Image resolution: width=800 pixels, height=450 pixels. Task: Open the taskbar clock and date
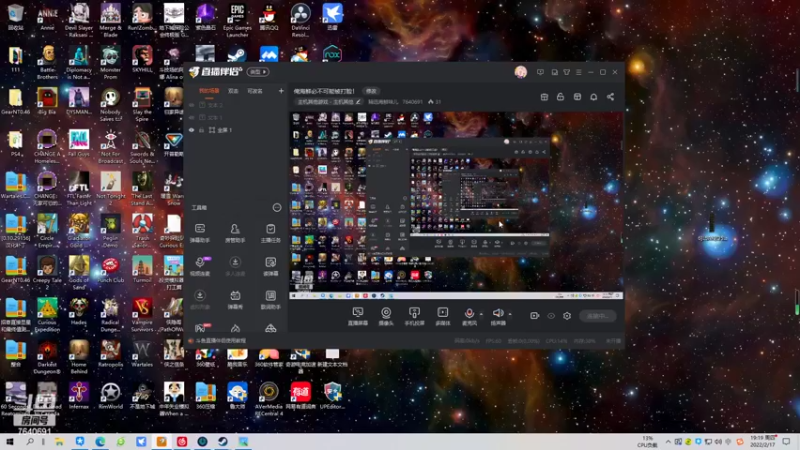[762, 441]
